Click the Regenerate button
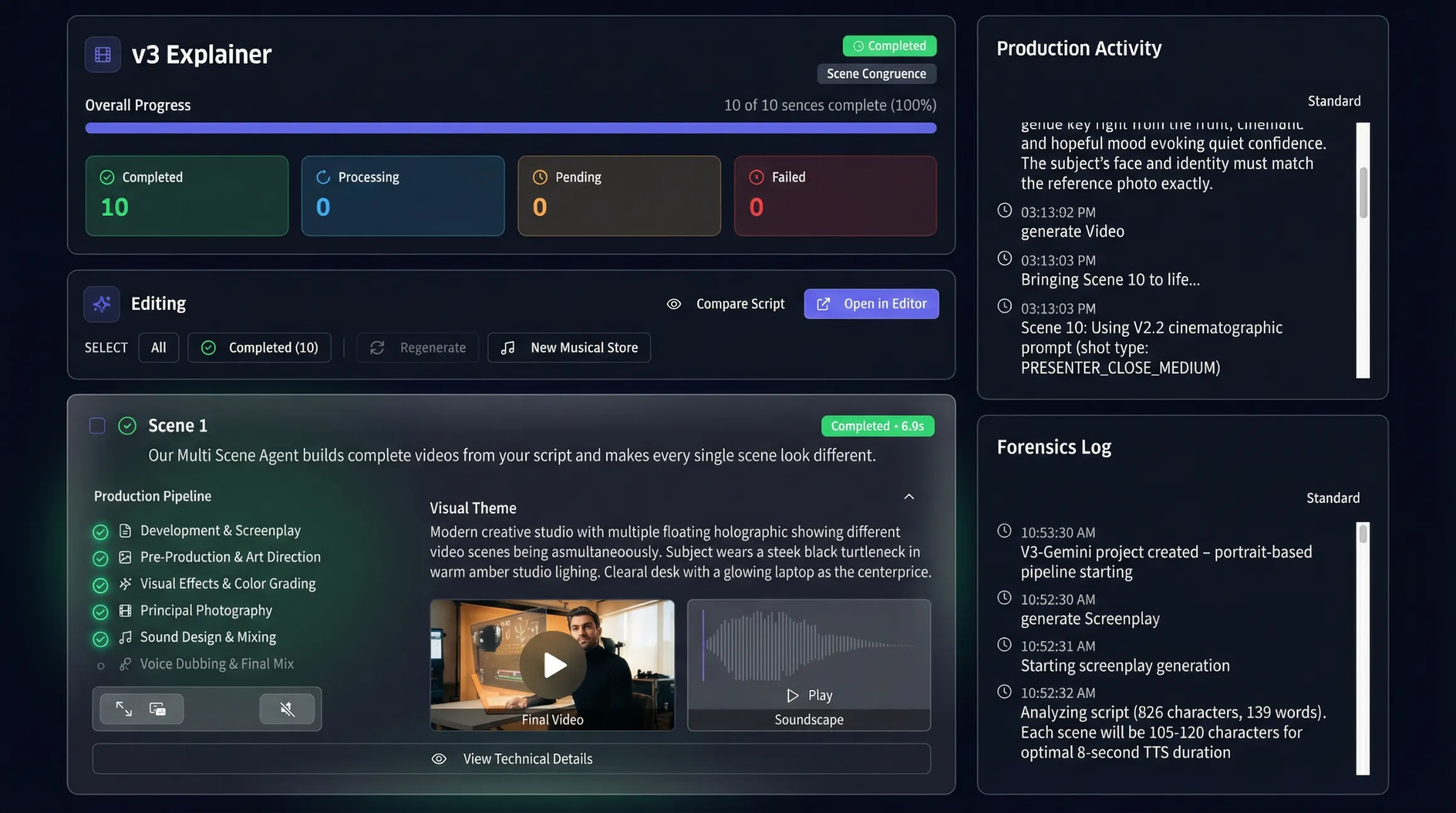The image size is (1456, 813). tap(418, 348)
